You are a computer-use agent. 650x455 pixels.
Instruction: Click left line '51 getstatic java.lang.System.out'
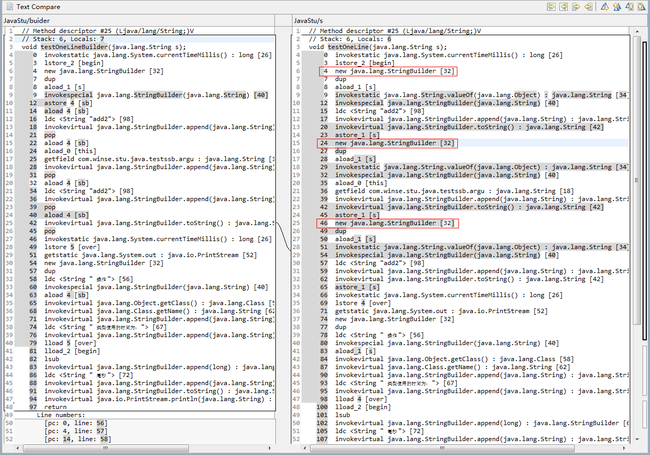pyautogui.click(x=143, y=255)
